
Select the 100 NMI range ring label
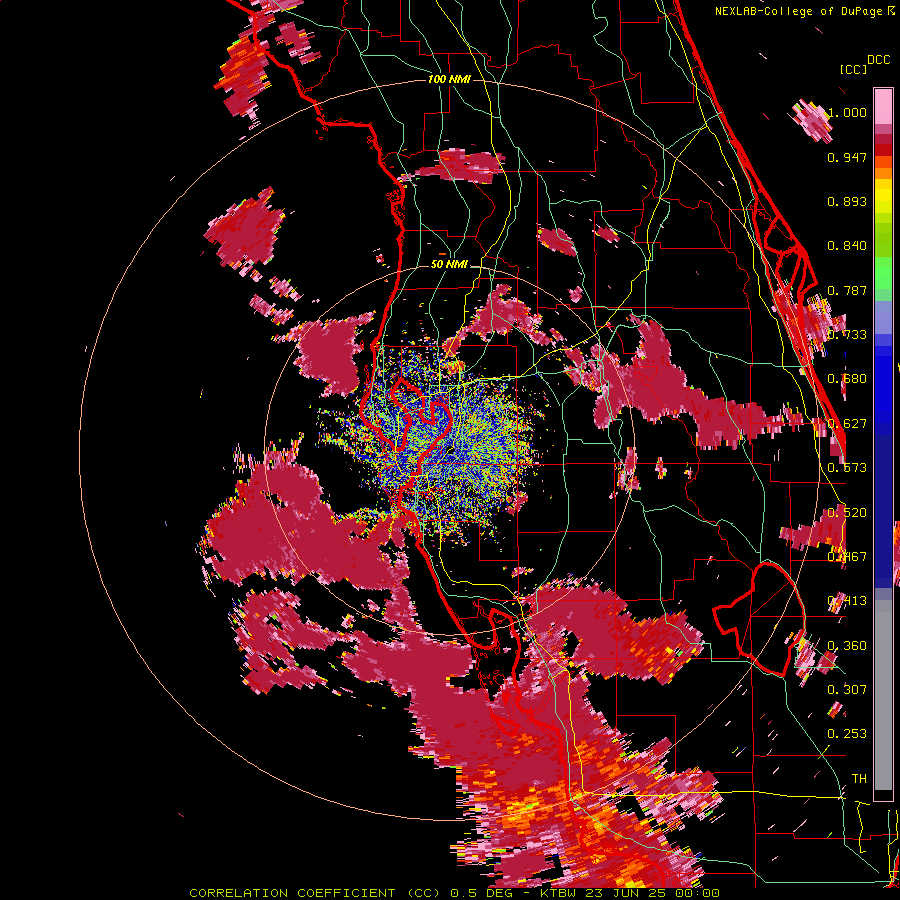[x=449, y=79]
